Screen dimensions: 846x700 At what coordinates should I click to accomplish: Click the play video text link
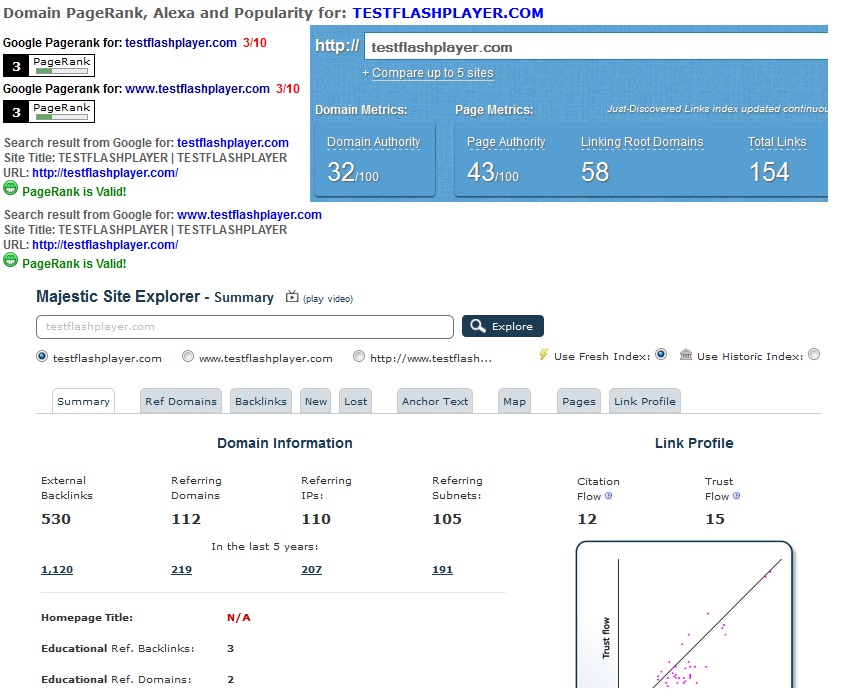328,298
